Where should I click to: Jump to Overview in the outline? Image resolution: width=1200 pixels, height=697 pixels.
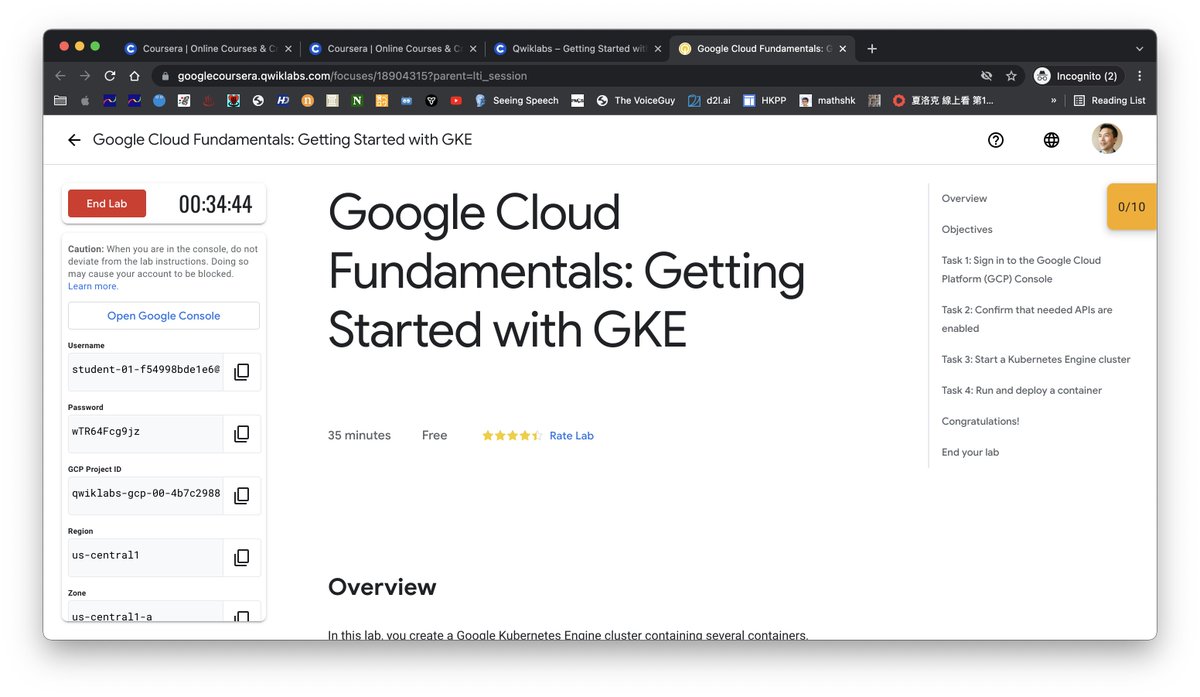coord(964,198)
